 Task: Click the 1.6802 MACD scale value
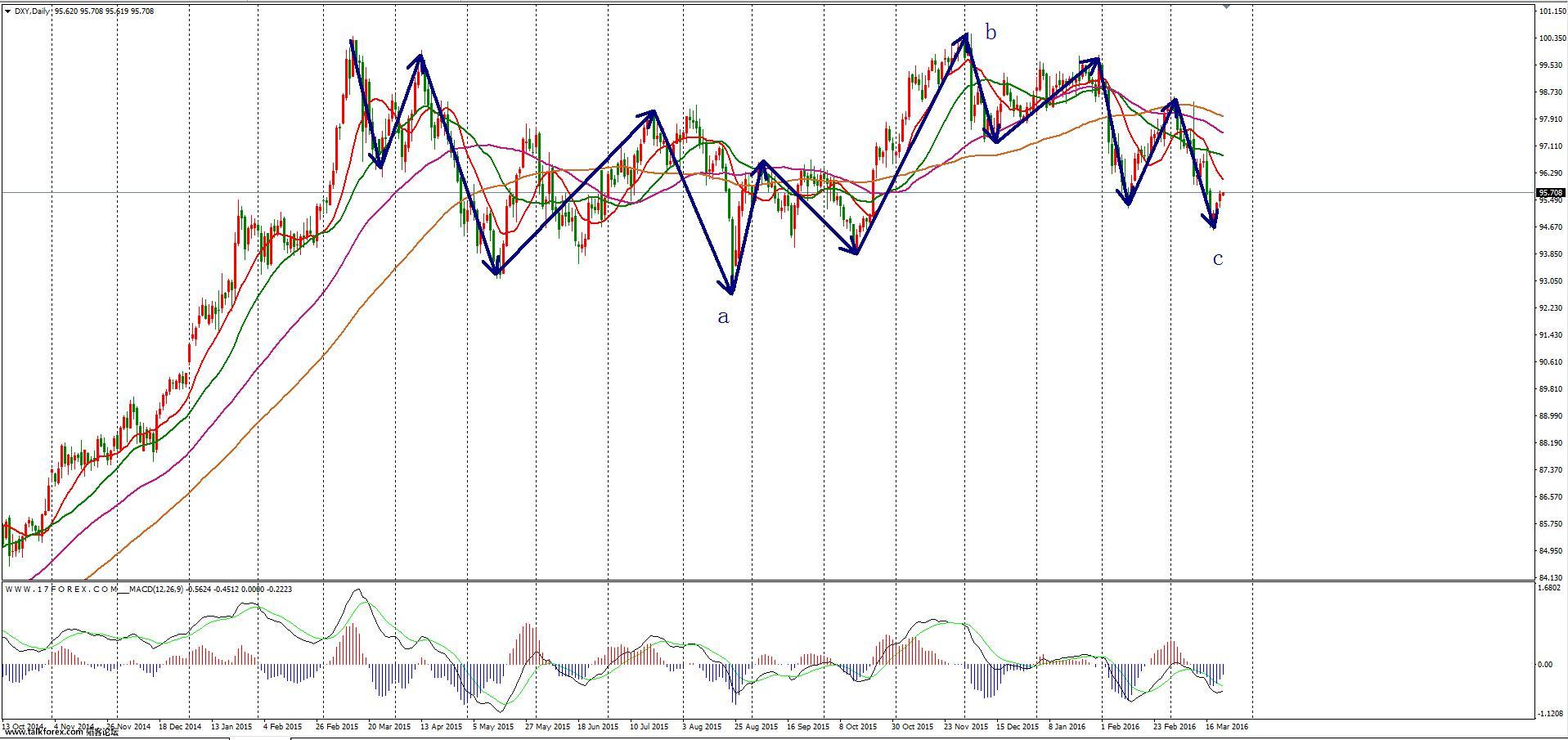tap(1551, 588)
